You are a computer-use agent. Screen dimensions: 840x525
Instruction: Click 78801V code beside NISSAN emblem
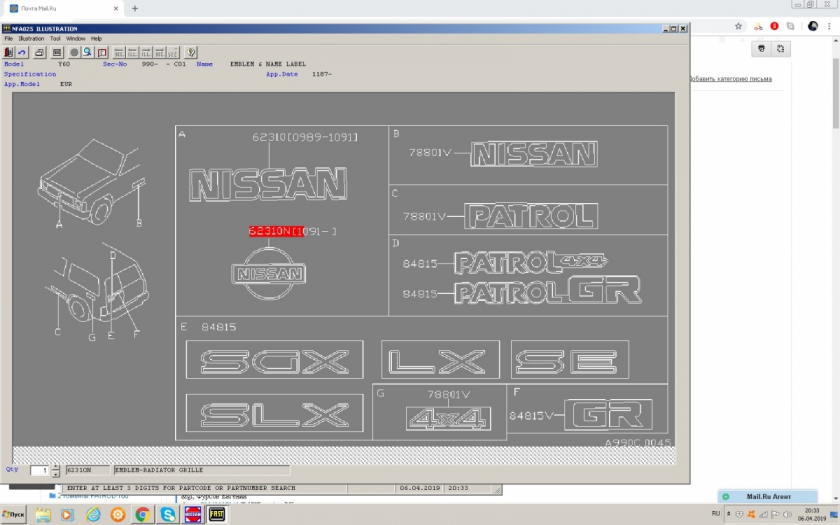[x=430, y=153]
